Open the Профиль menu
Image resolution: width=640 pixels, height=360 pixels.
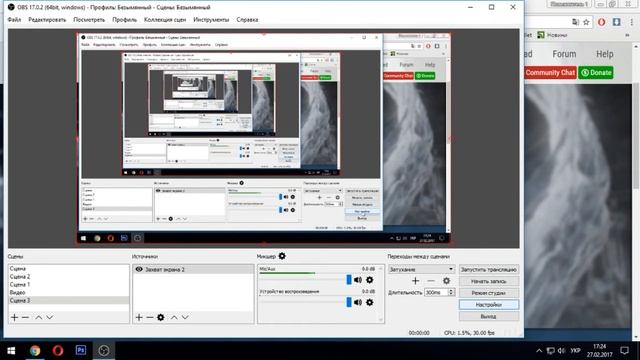tap(124, 20)
